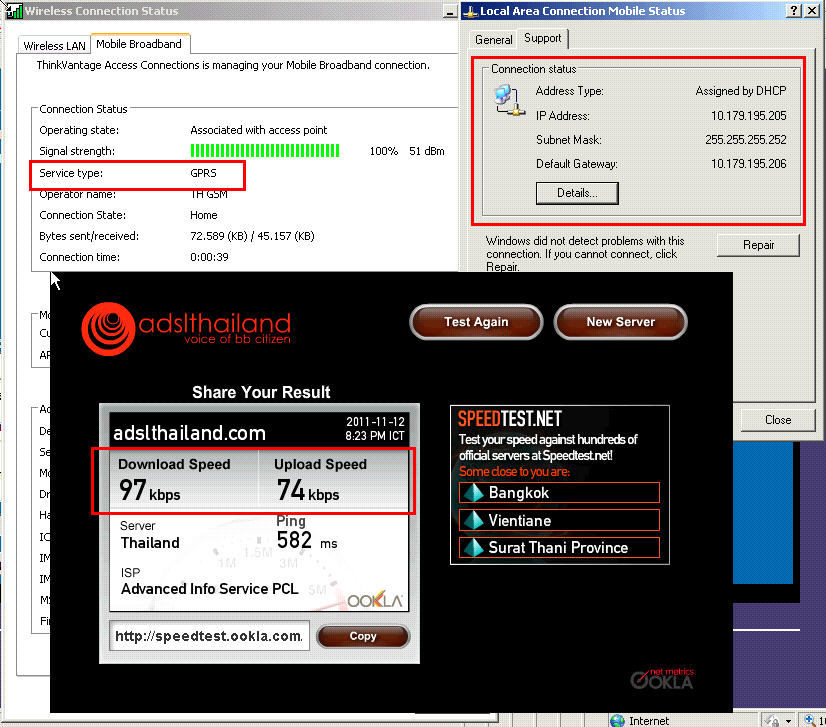Screen dimensions: 826x727
Task: Click the Assigned by DHCP value
Action: pos(741,91)
